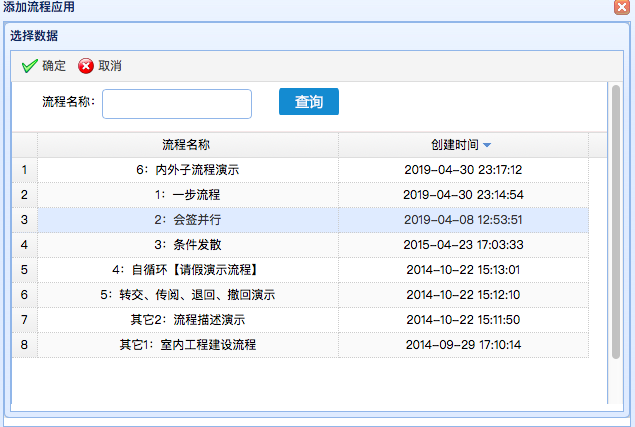Click date cell 2015-04-23 17:03:33
Screen dimensions: 635x427
[463, 245]
